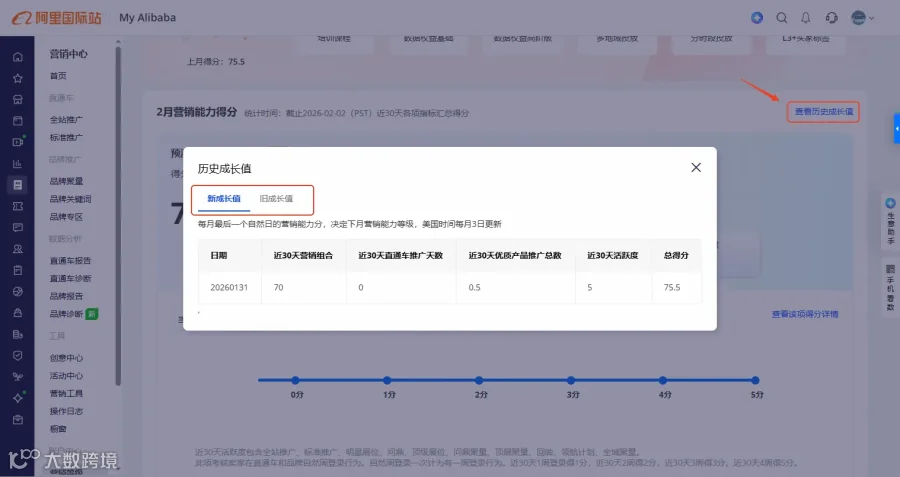Click the blue plus icon in header
Viewport: 900px width, 477px height.
pyautogui.click(x=757, y=18)
